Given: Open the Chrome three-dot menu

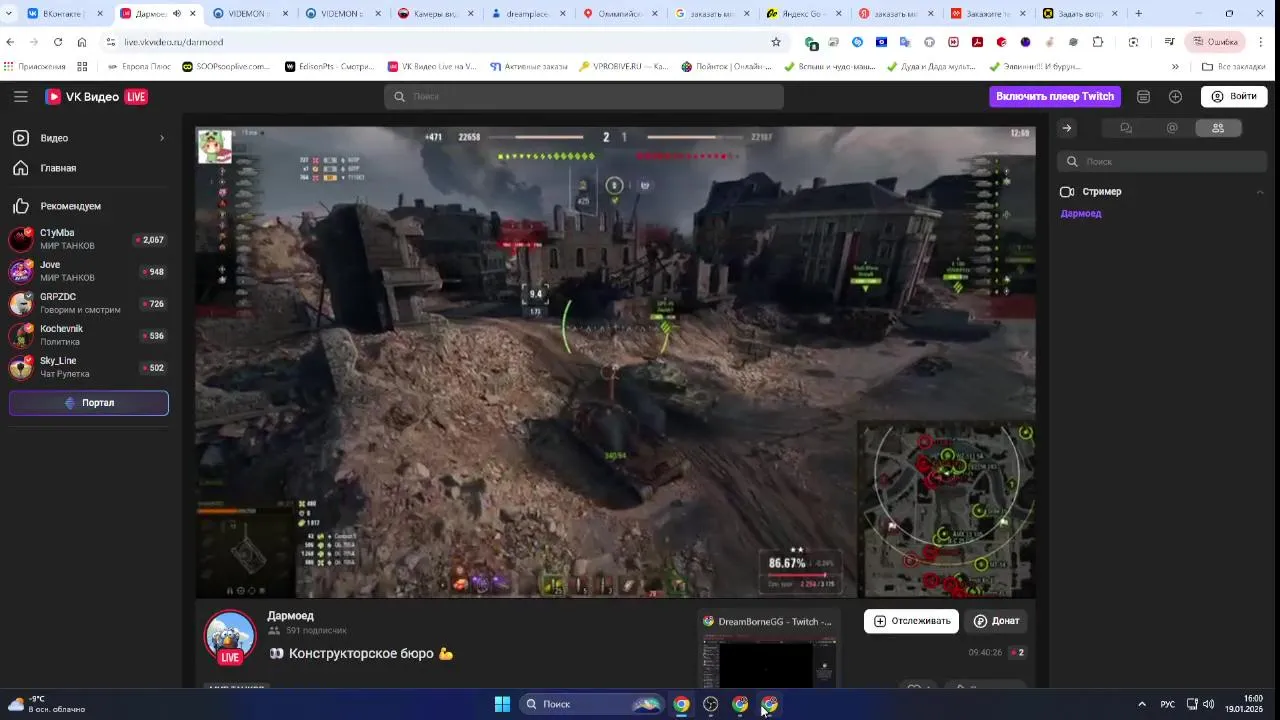Looking at the screenshot, I should 1261,42.
